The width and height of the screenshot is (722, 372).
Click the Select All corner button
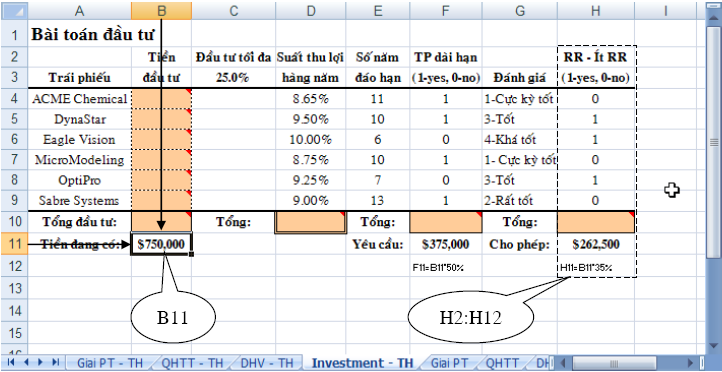pyautogui.click(x=14, y=11)
